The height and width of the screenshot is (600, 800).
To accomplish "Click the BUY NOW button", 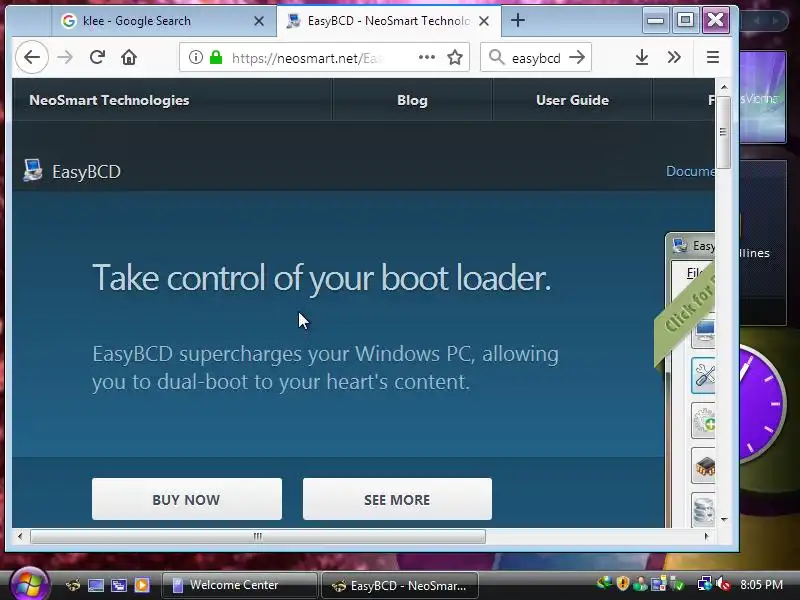I will (x=187, y=499).
